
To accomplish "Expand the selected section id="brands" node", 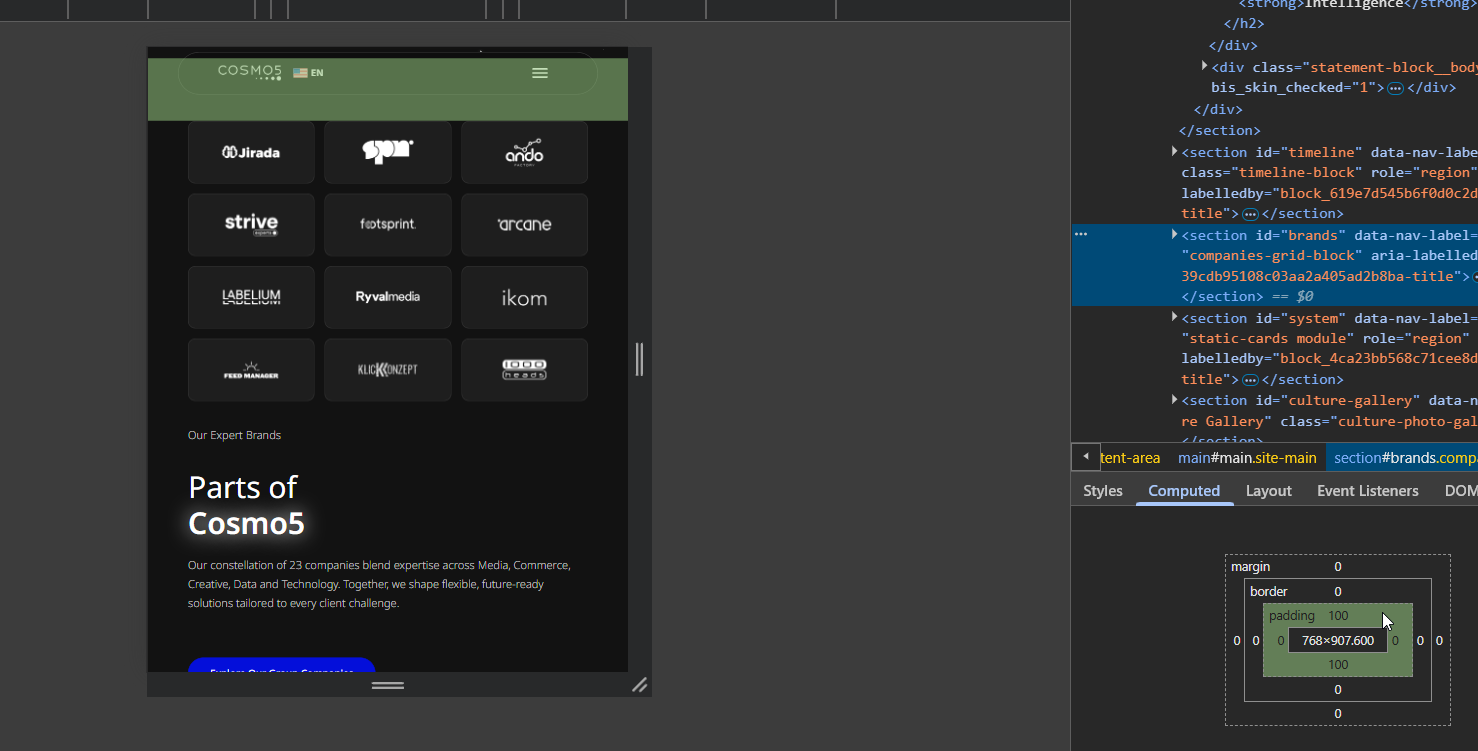I will coord(1175,234).
